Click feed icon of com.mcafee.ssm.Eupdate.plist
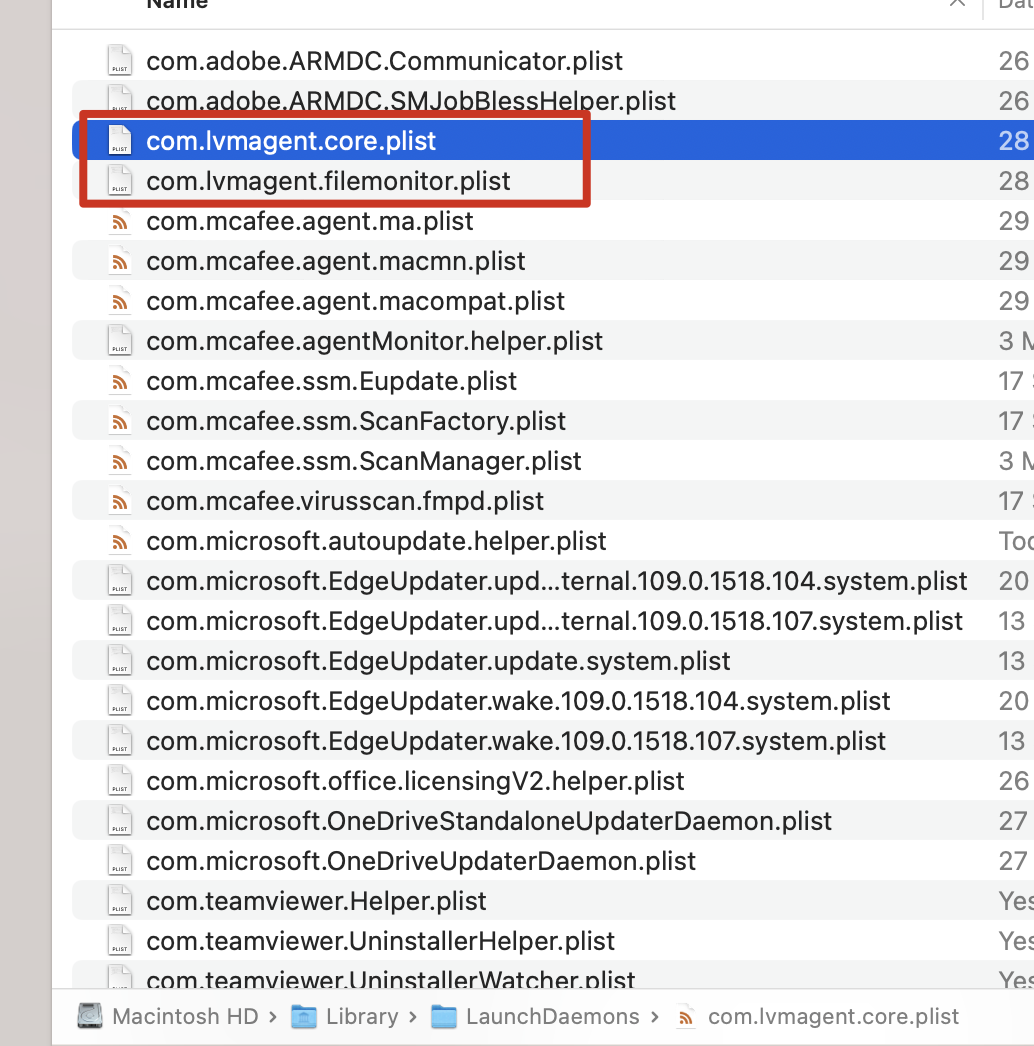The height and width of the screenshot is (1046, 1034). pos(120,382)
